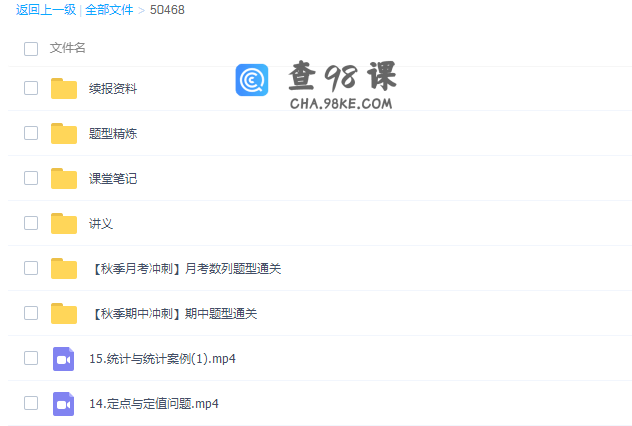This screenshot has width=632, height=426.
Task: Click video icon for 14.定点与定值问题.mp4
Action: 64,404
